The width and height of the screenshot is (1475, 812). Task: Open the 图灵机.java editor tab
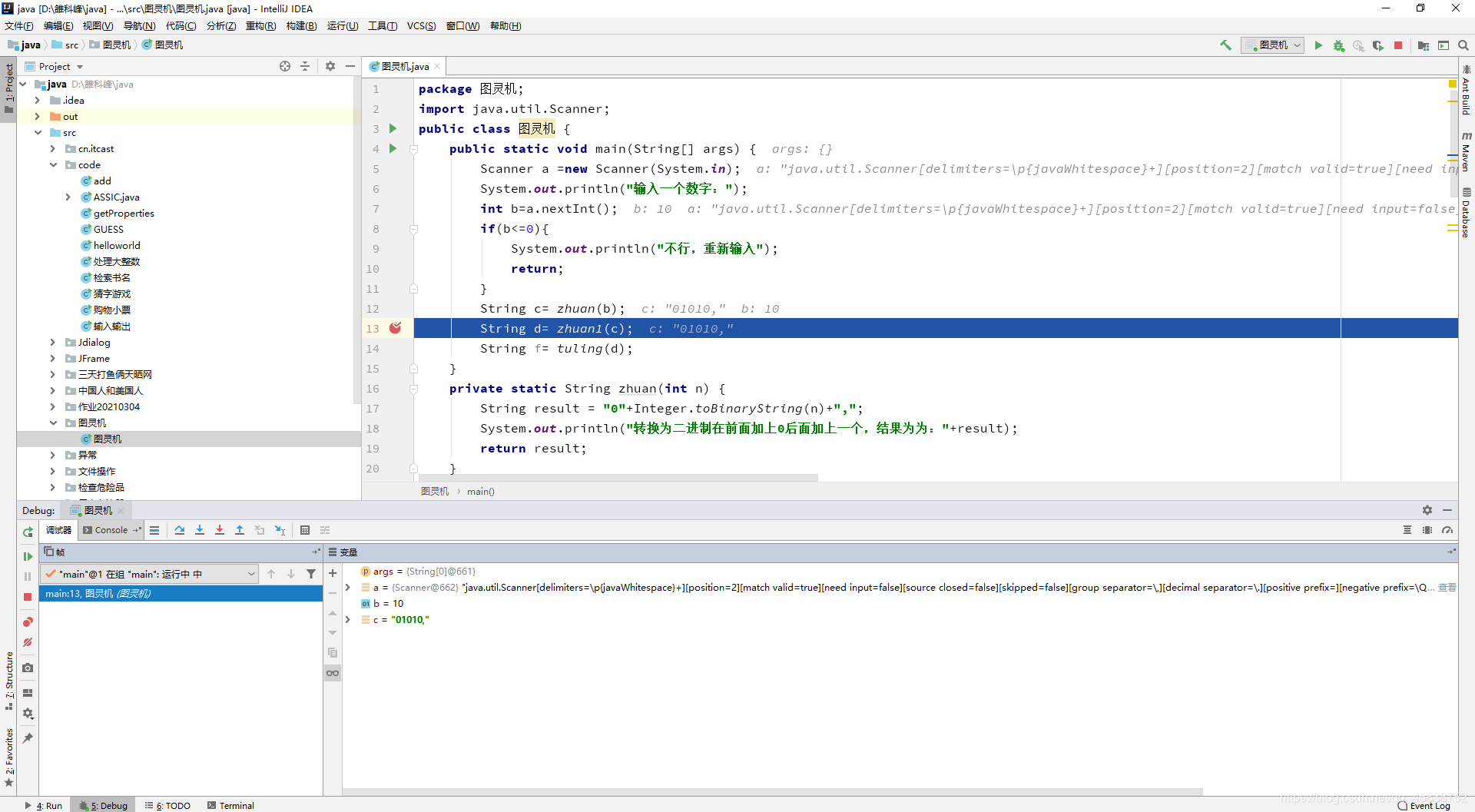[x=405, y=67]
